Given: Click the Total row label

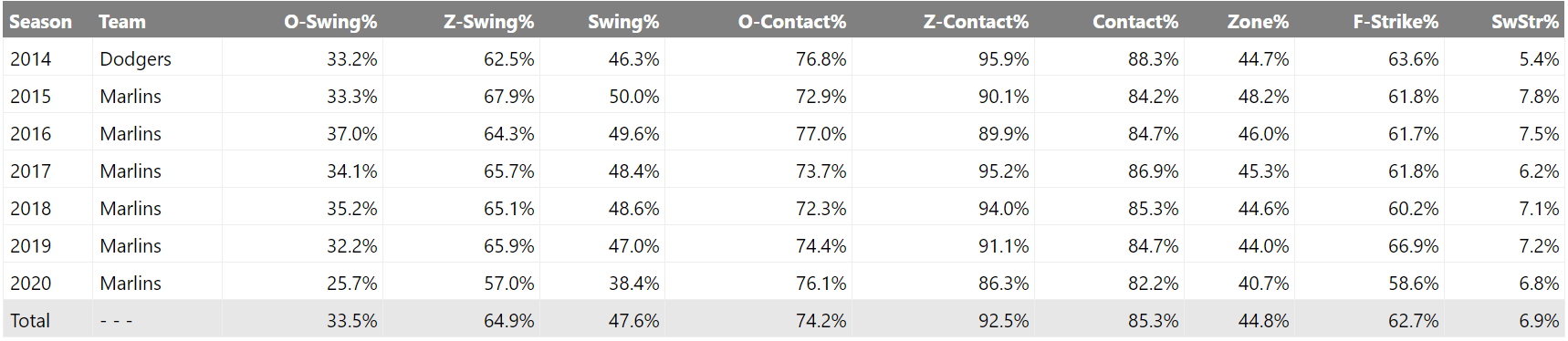Looking at the screenshot, I should click(30, 321).
